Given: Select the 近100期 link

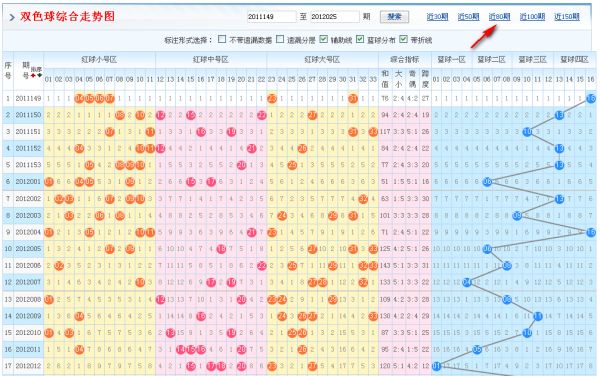Looking at the screenshot, I should pyautogui.click(x=532, y=17).
